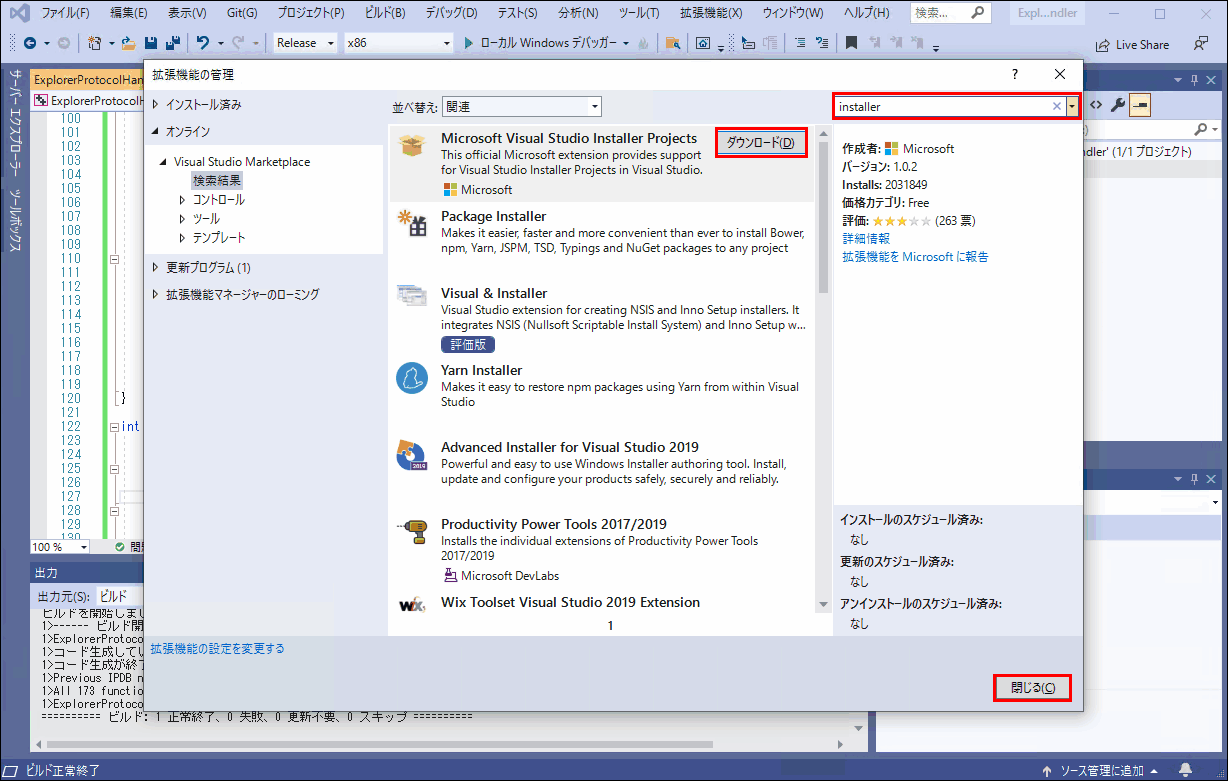Click the Visual Studio logo icon
Viewport: 1228px width, 781px height.
tap(19, 14)
